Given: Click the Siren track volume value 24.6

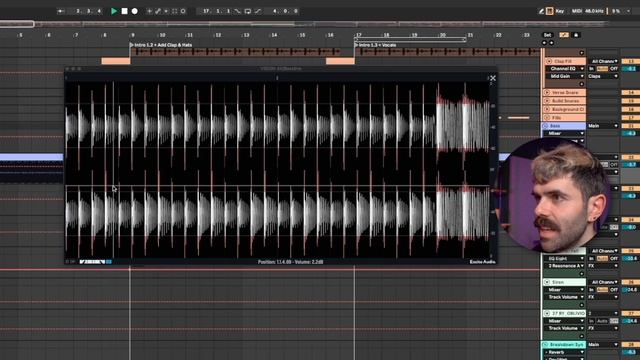Looking at the screenshot, I should pos(631,289).
